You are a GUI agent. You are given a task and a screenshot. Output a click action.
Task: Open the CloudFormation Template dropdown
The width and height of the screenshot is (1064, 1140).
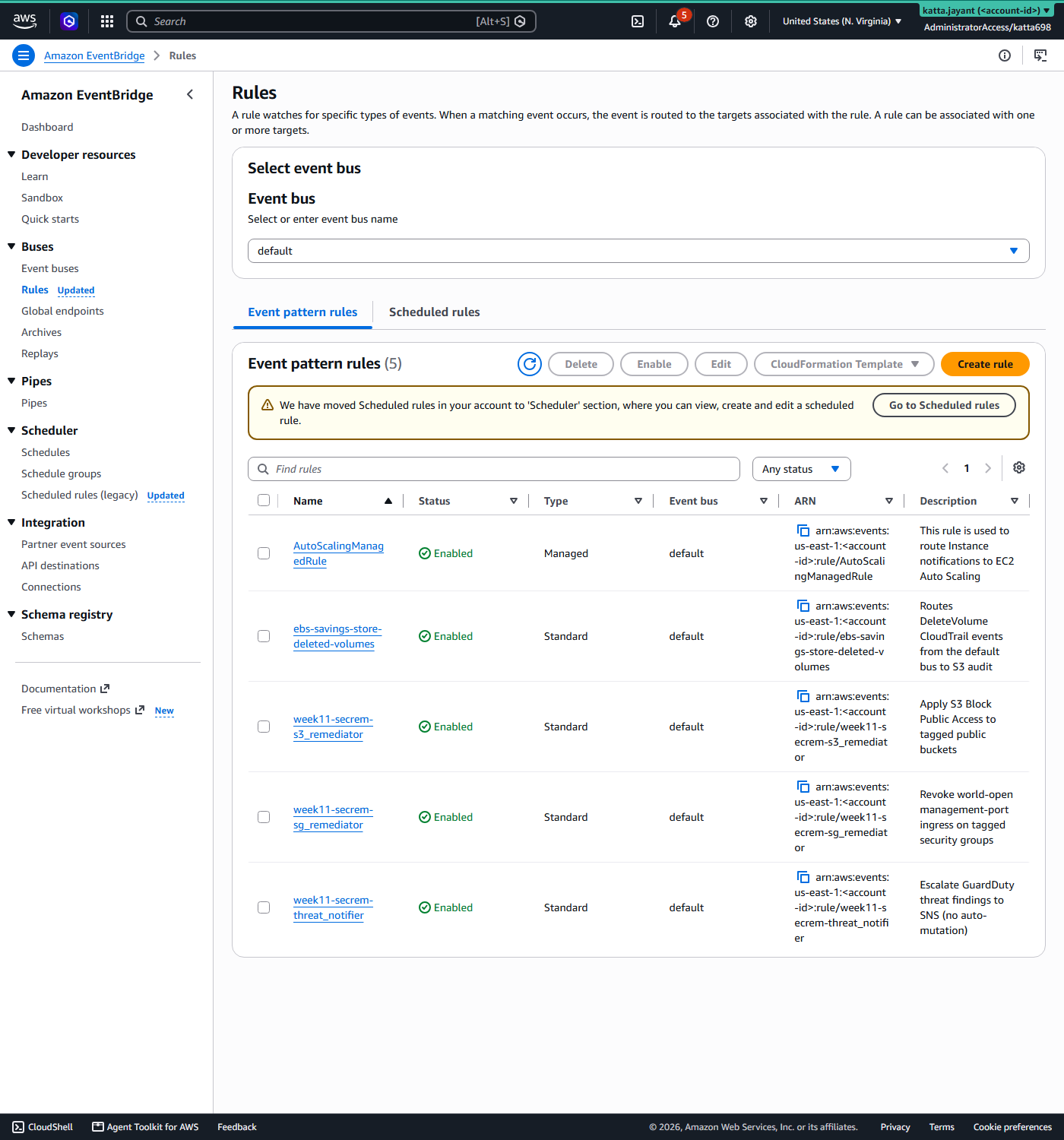click(844, 364)
